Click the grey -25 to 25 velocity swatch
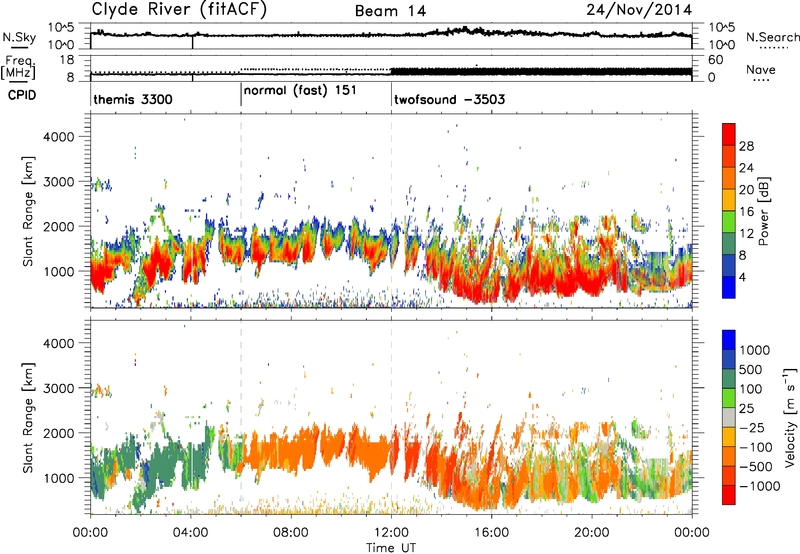Screen dimensions: 800x554 click(x=729, y=417)
